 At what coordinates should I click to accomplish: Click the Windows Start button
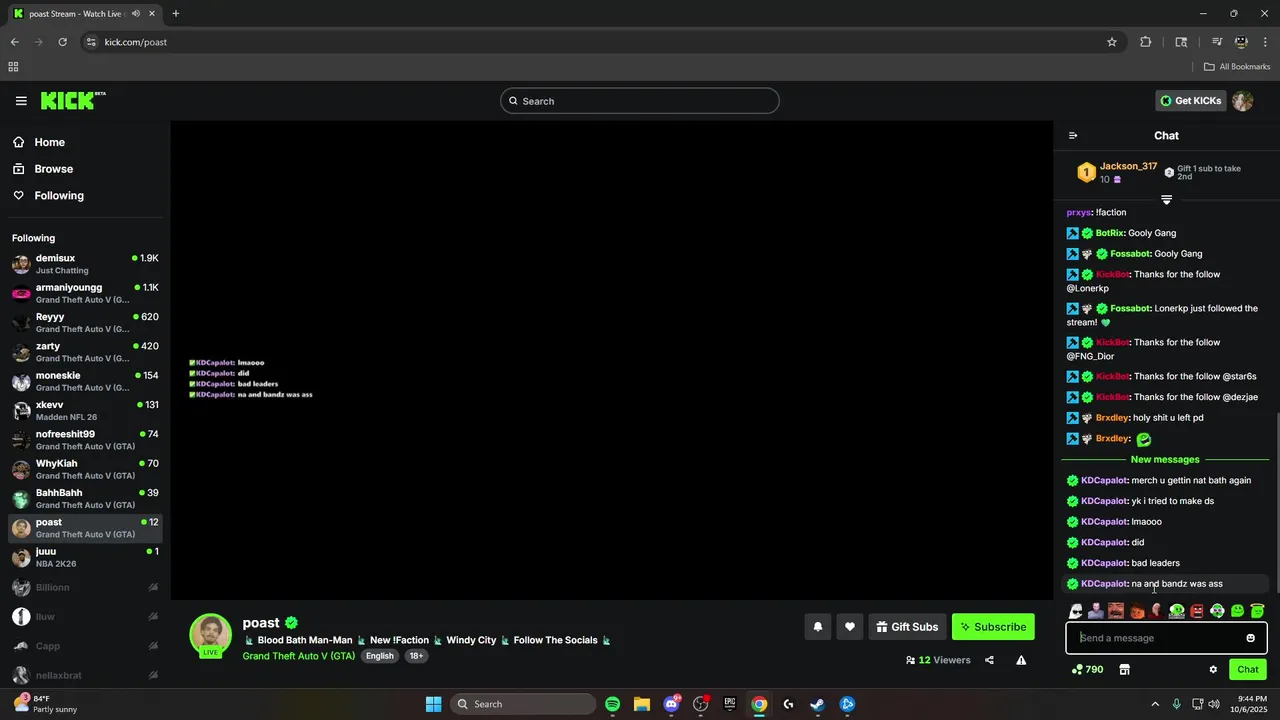pos(433,704)
